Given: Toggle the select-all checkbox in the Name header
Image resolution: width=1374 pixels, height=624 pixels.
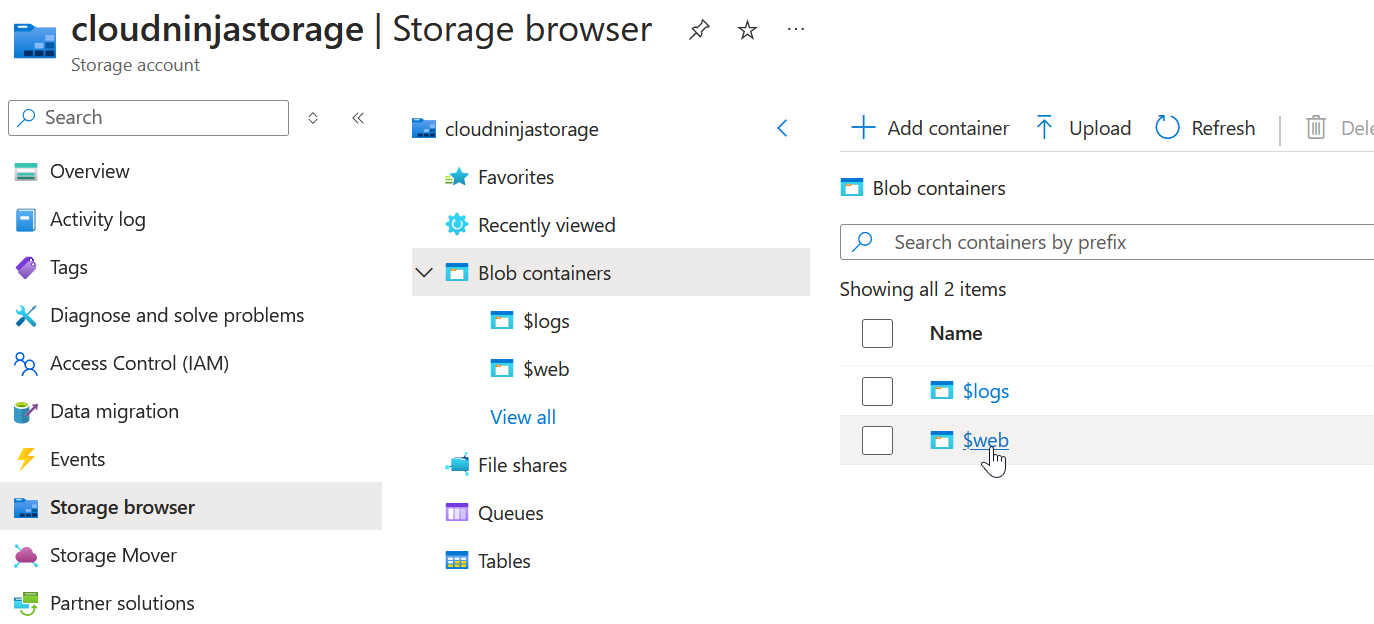Looking at the screenshot, I should point(877,333).
